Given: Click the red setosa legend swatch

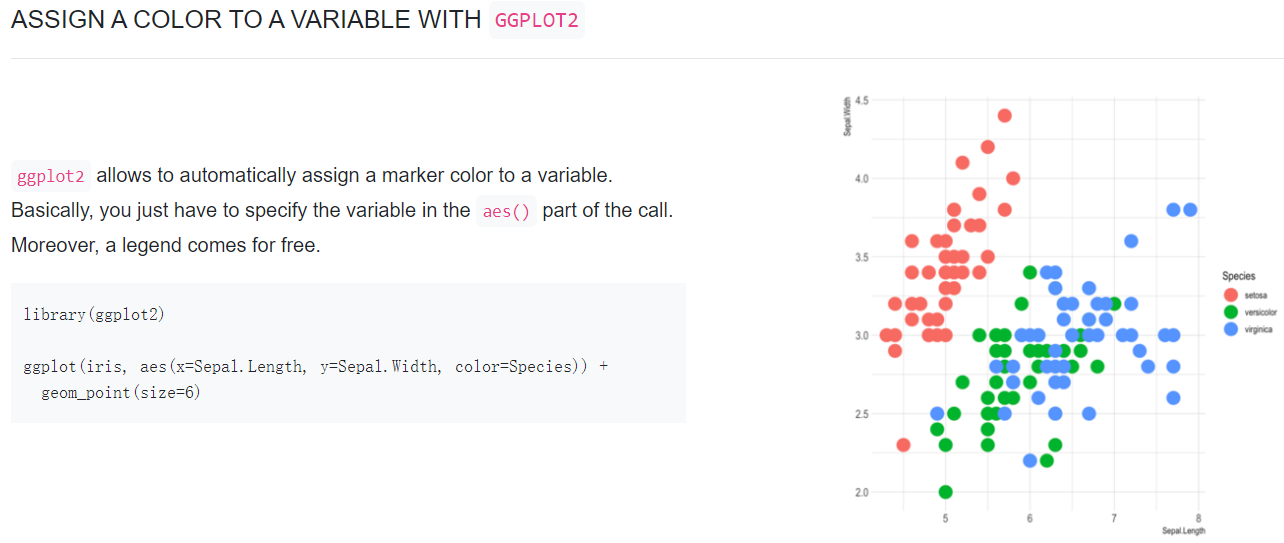Looking at the screenshot, I should pos(1231,295).
